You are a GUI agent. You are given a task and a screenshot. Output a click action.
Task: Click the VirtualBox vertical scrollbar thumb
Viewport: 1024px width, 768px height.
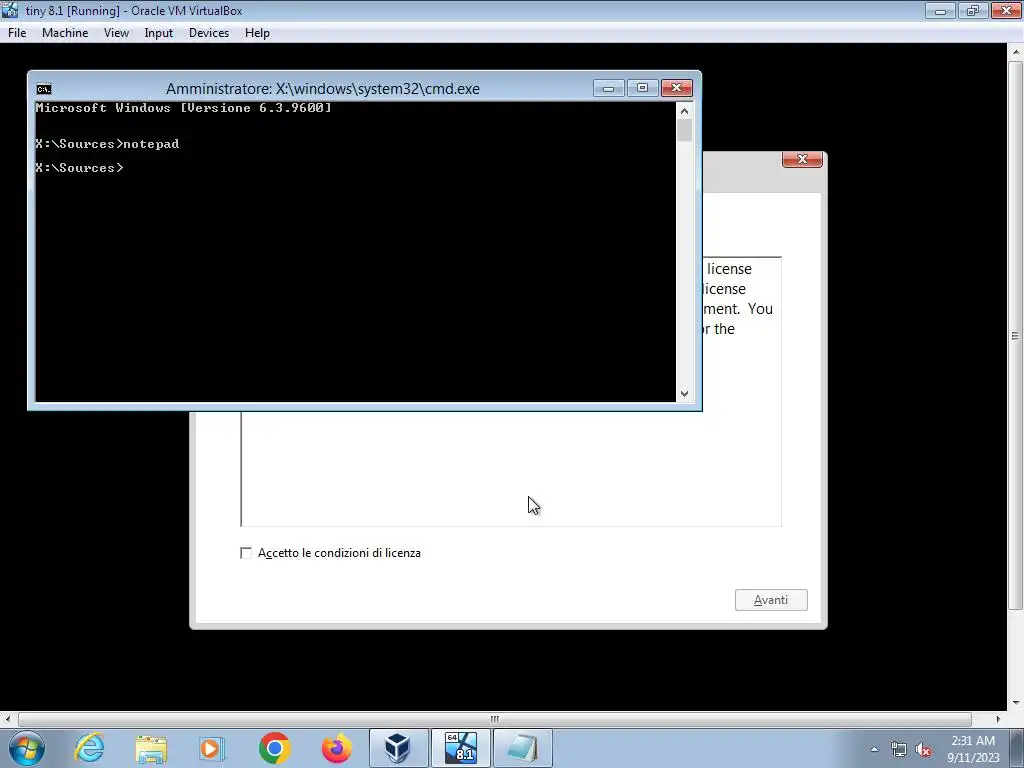click(1016, 336)
